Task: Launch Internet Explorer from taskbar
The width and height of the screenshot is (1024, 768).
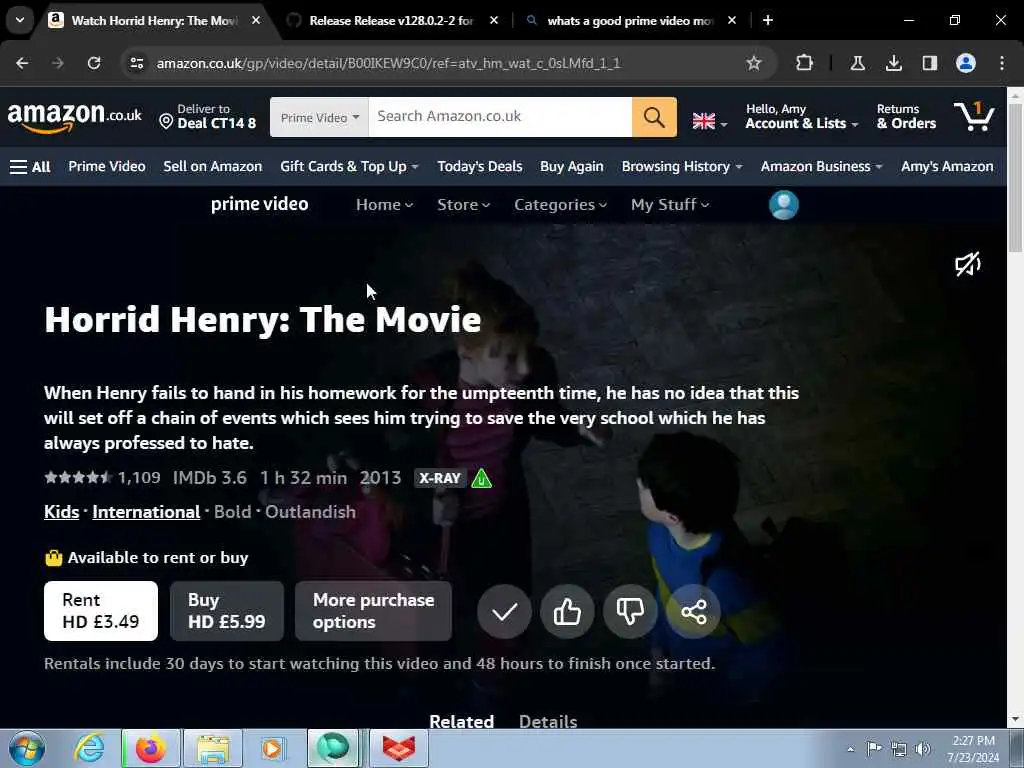Action: click(x=89, y=748)
